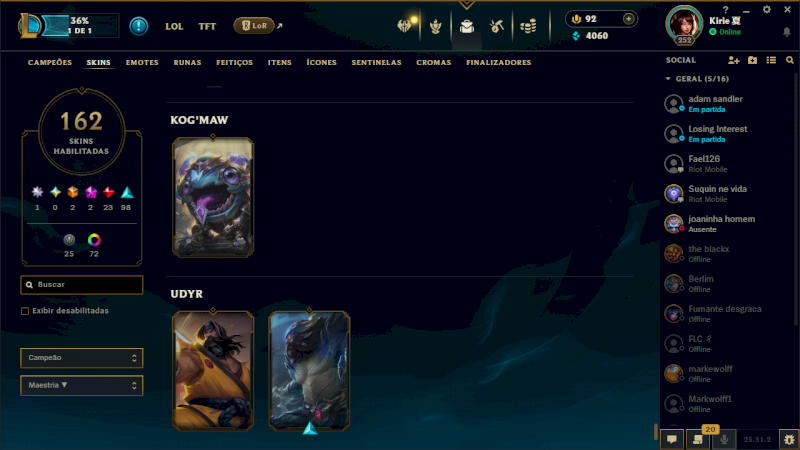Open the Maestria sorting dropdown
The width and height of the screenshot is (800, 450).
(82, 385)
